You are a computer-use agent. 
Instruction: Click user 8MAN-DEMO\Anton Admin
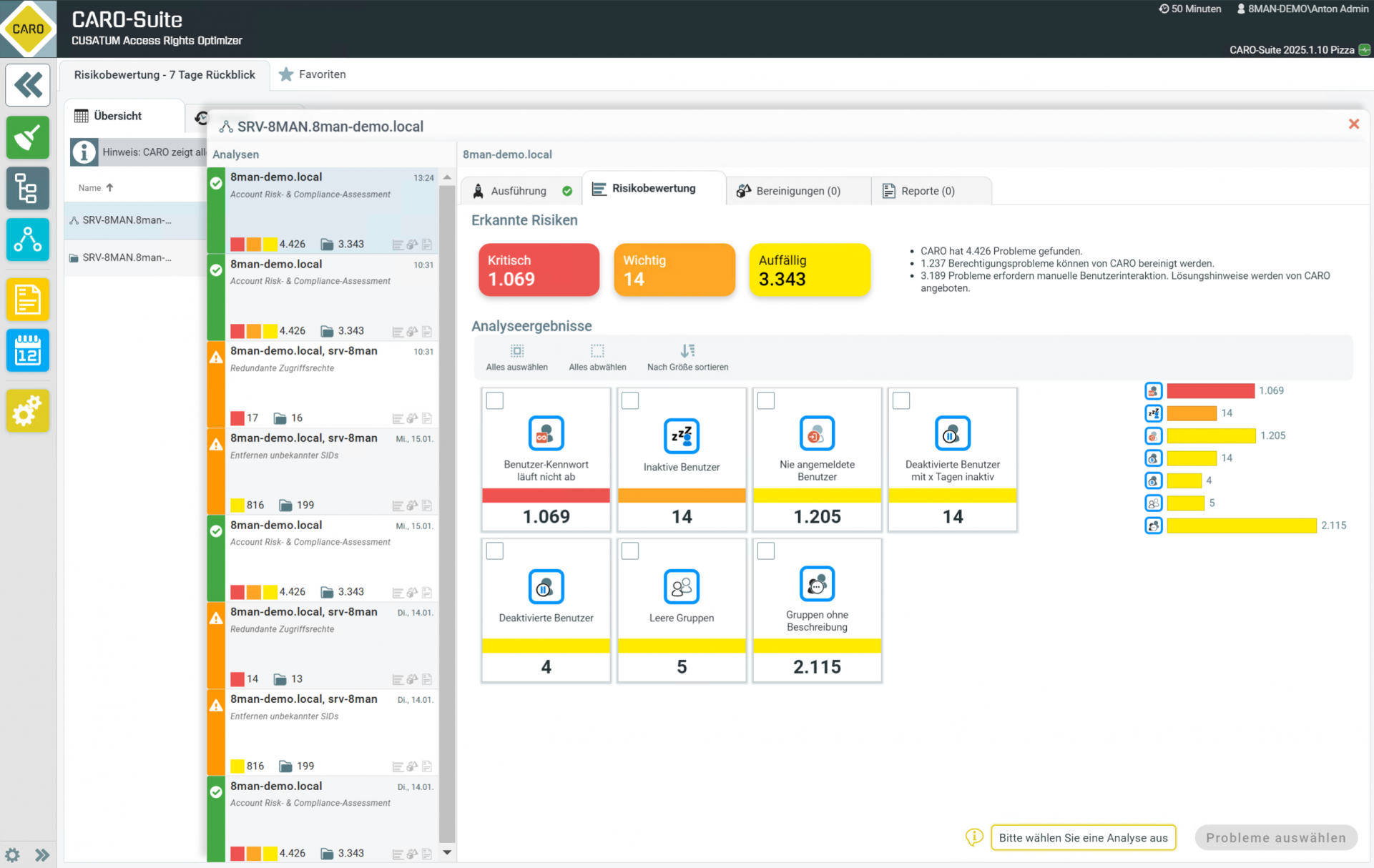(x=1302, y=9)
